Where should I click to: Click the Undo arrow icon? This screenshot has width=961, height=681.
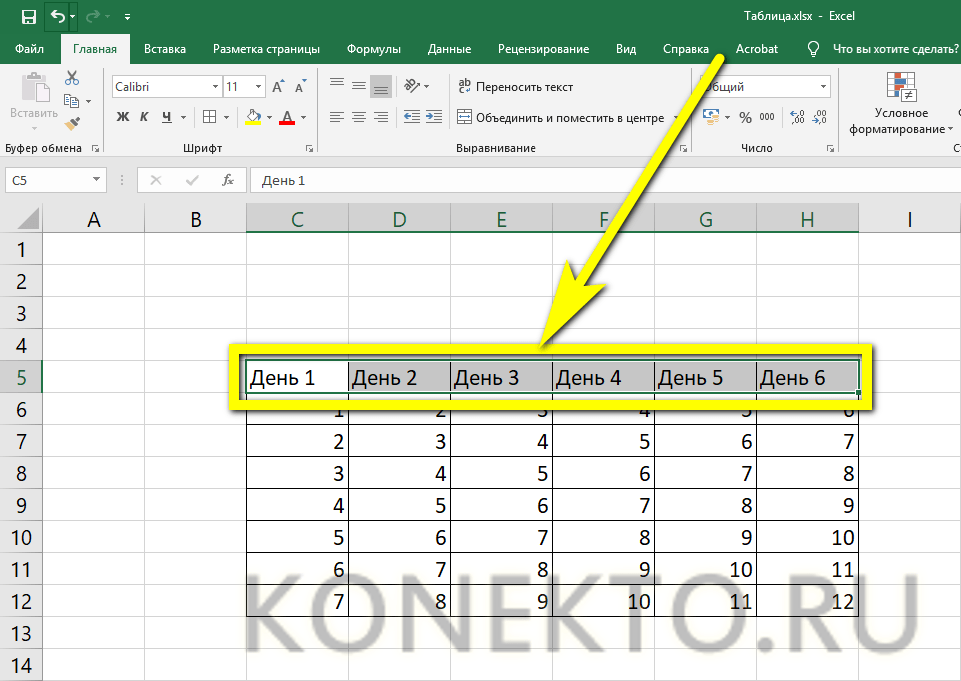[58, 17]
